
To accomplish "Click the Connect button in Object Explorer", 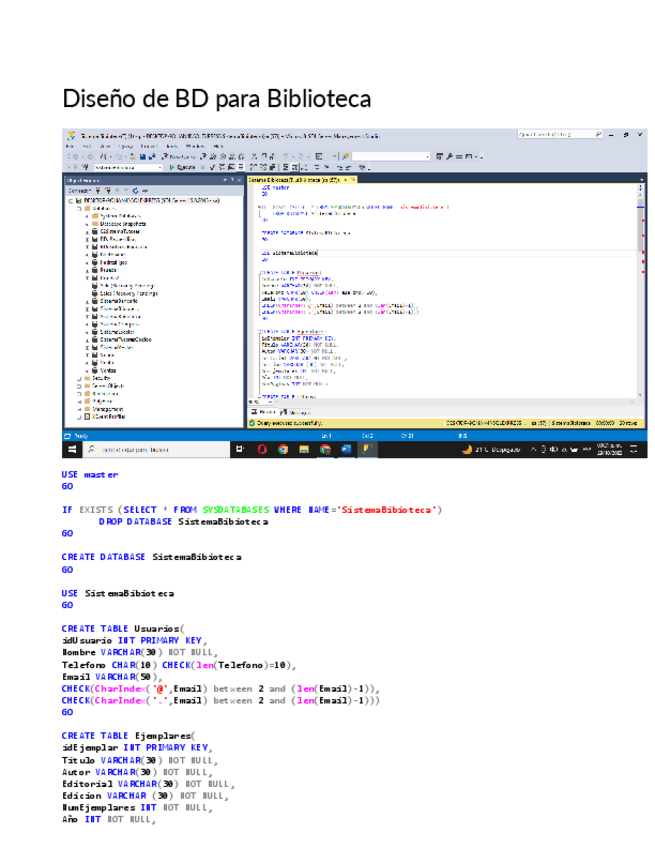I will pos(78,190).
